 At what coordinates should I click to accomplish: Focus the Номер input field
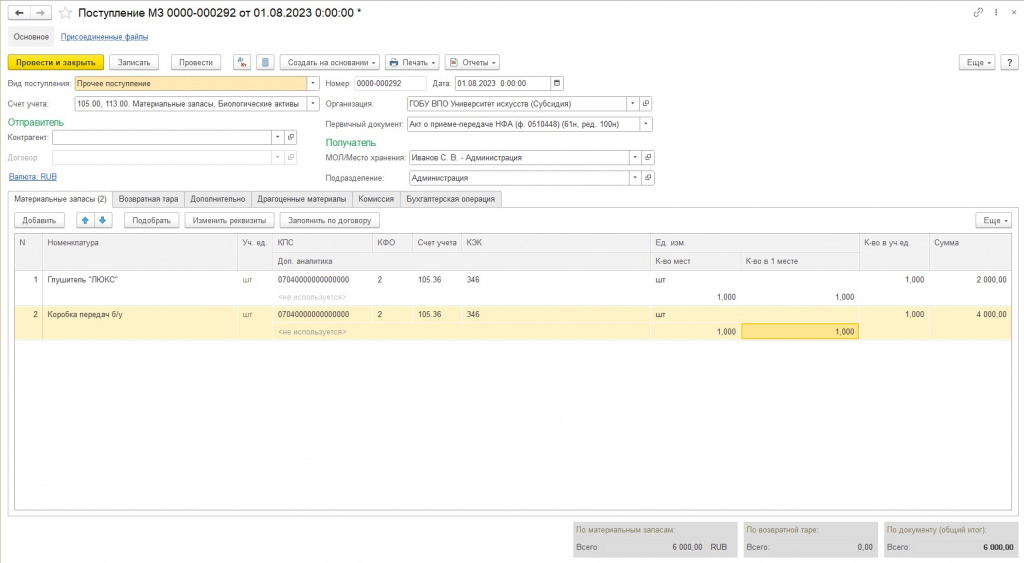pos(390,84)
